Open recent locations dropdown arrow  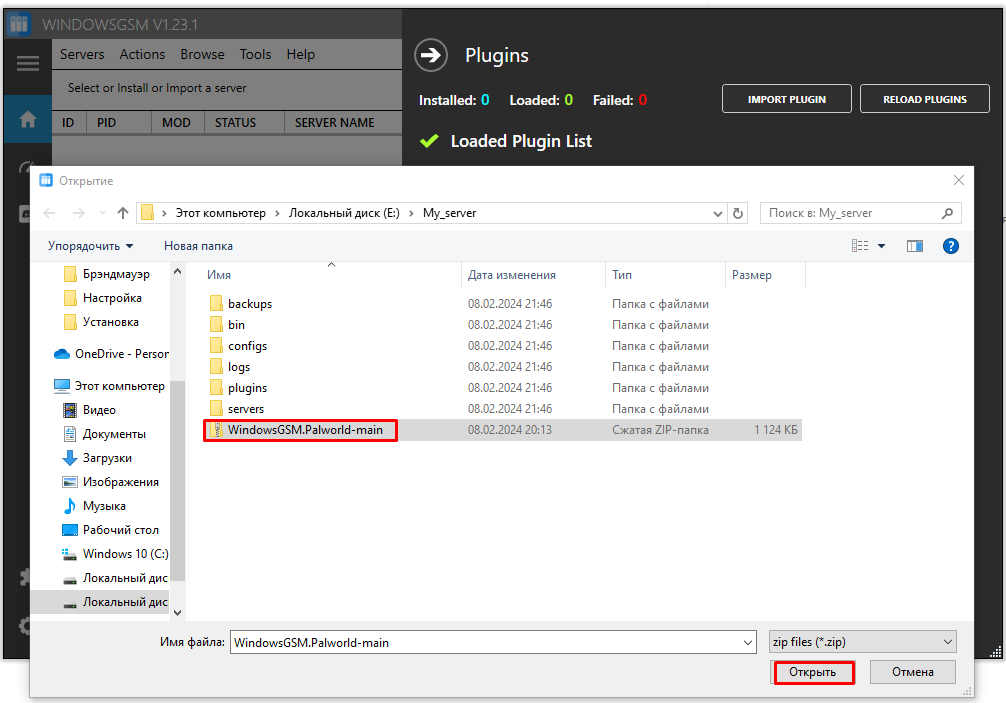click(101, 213)
